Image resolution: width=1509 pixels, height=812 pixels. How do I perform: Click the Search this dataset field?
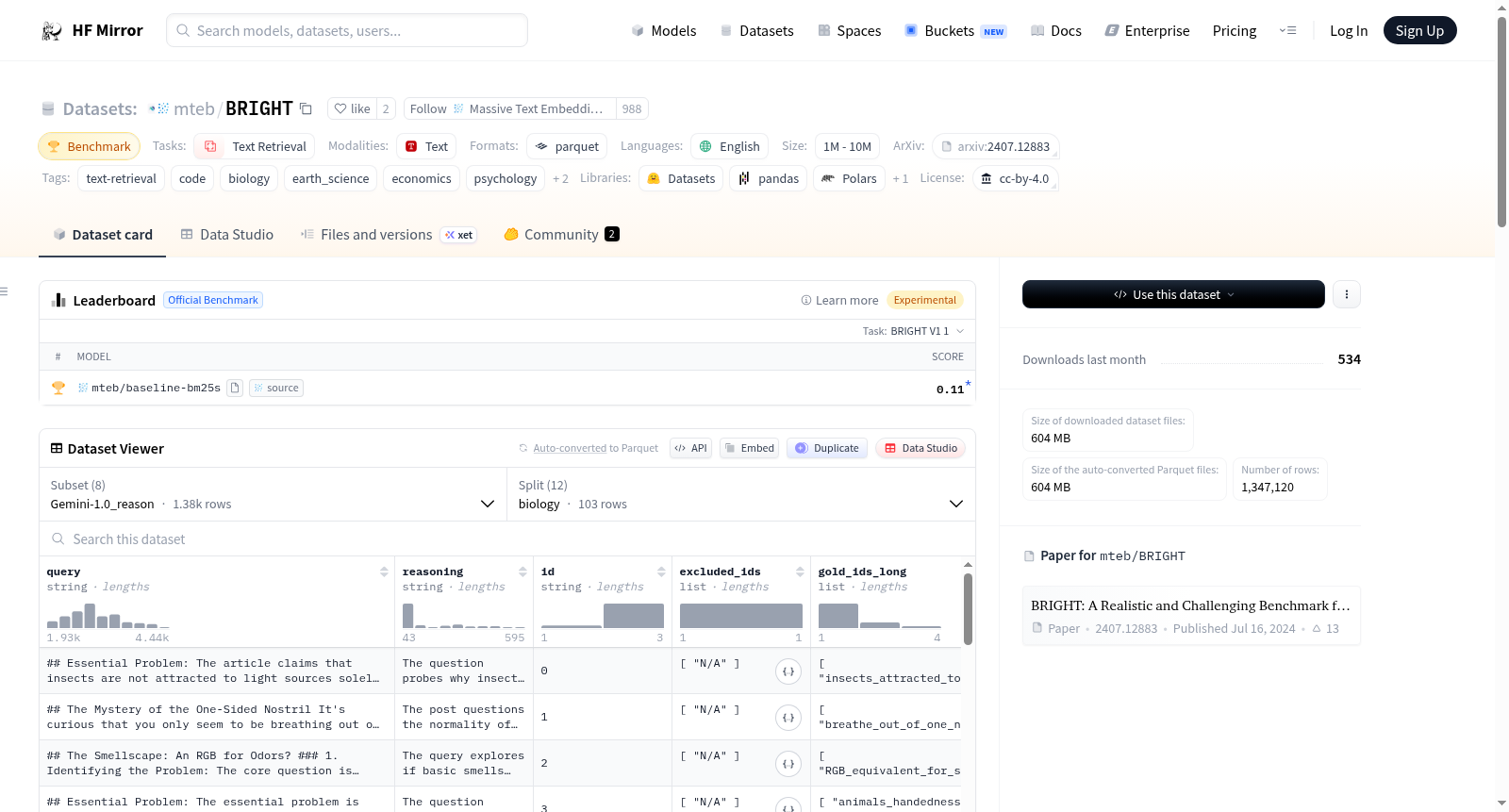[507, 539]
